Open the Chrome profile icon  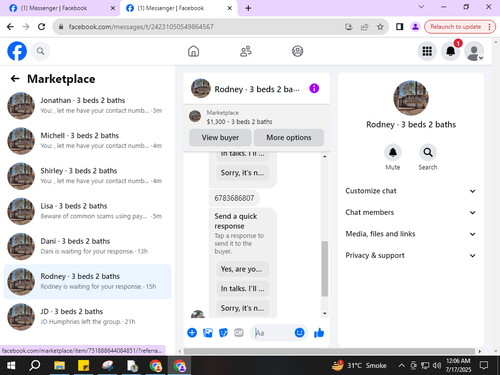(415, 27)
